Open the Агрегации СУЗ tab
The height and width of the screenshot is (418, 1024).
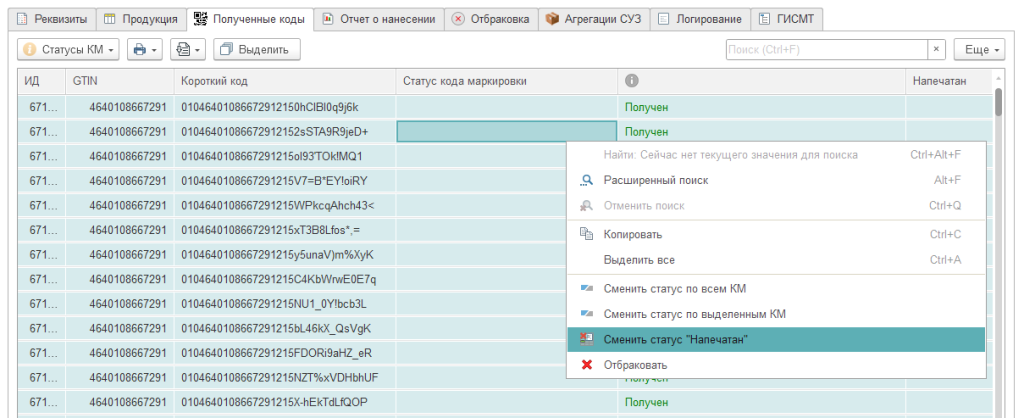594,19
